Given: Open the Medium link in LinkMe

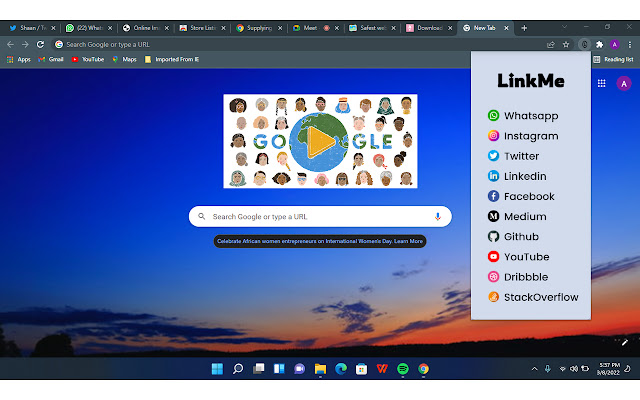Looking at the screenshot, I should (517, 216).
